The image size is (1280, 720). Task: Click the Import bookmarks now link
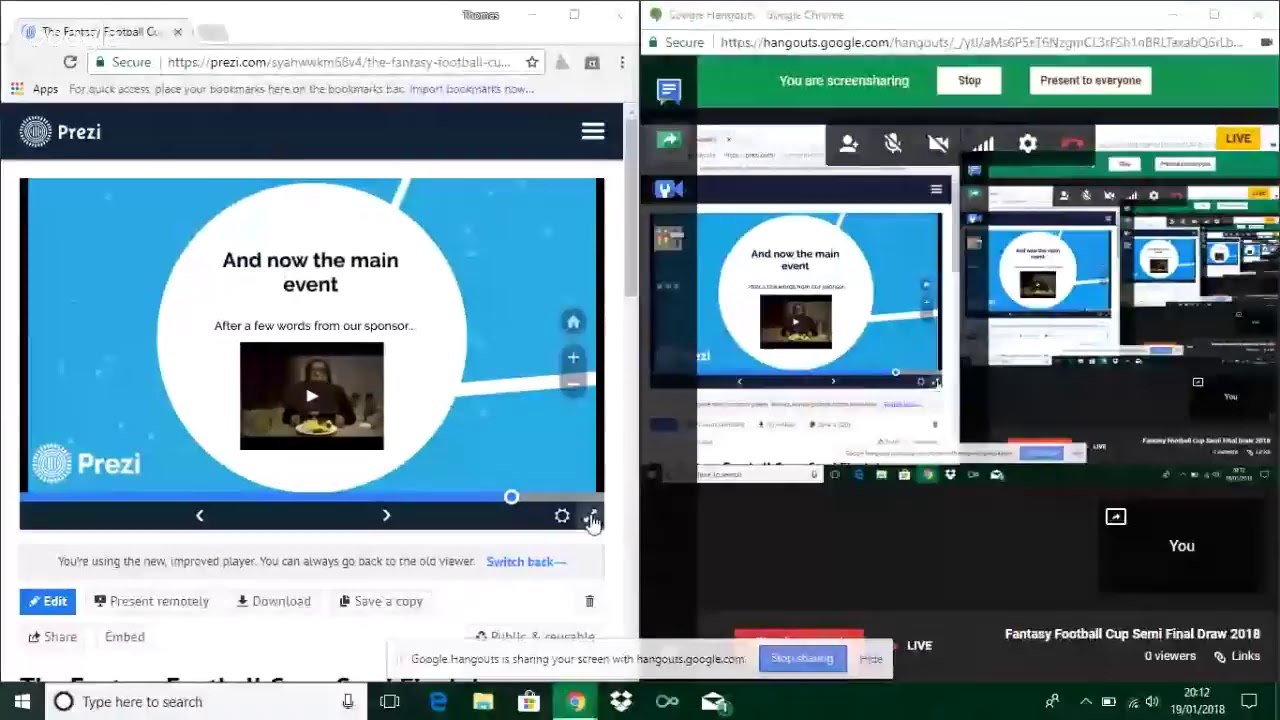pos(471,89)
